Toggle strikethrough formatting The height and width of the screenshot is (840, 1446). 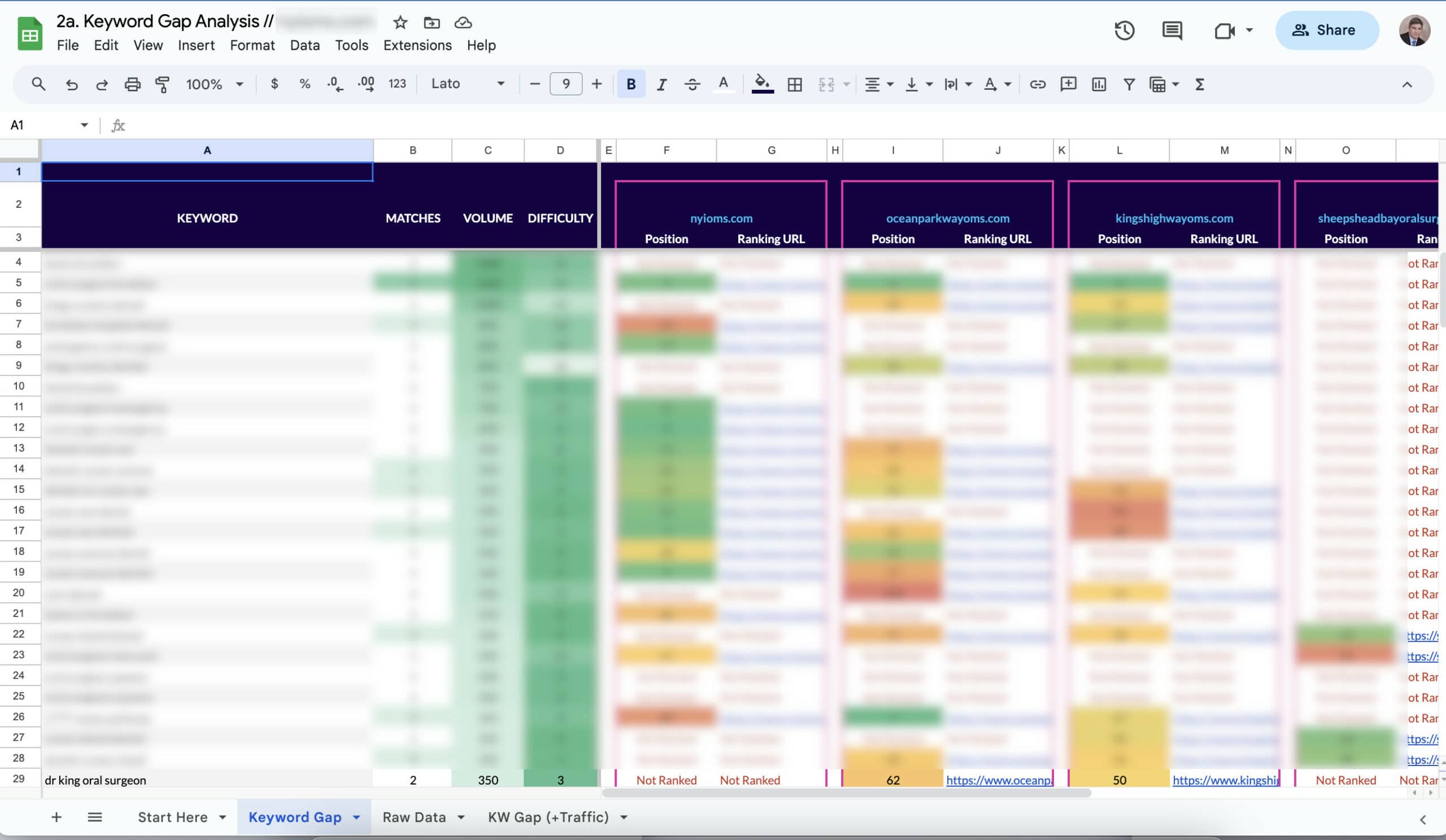click(691, 84)
